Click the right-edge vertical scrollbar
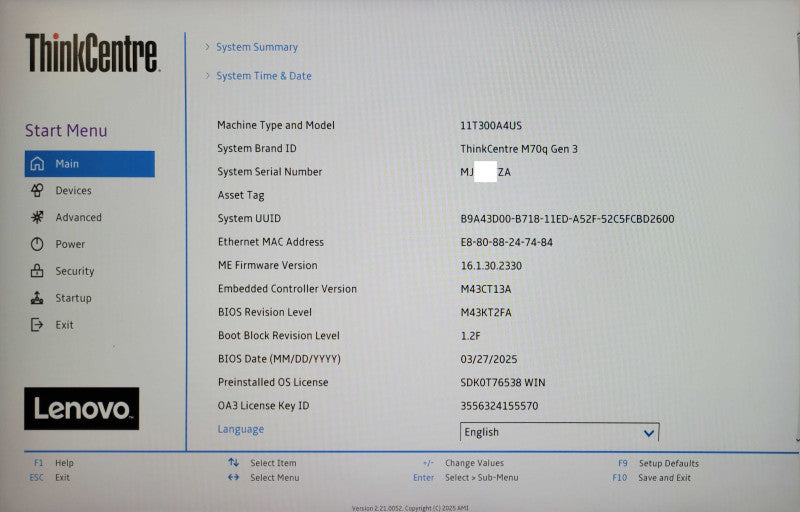Image resolution: width=800 pixels, height=512 pixels. coord(797,237)
